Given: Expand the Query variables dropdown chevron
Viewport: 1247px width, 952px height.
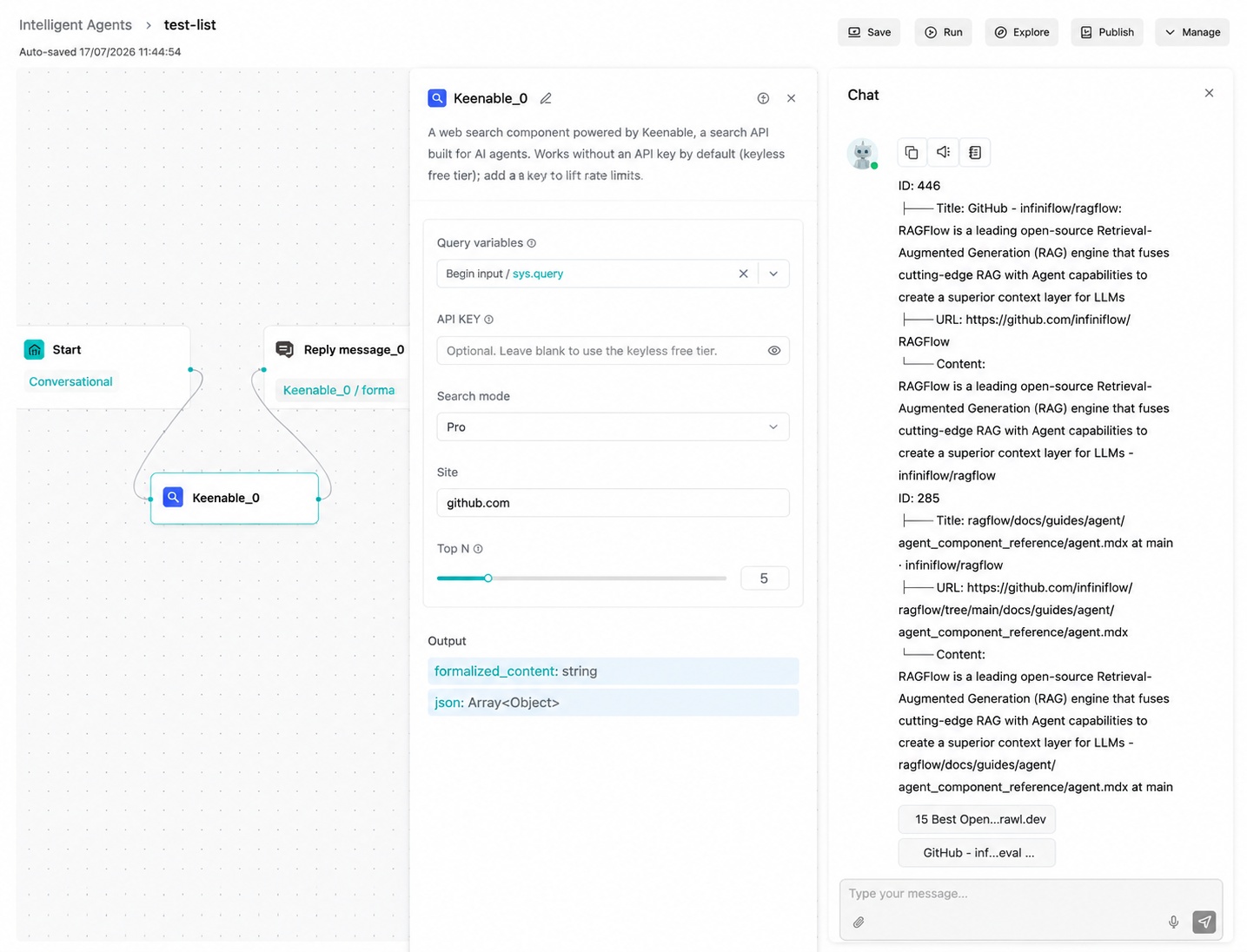Looking at the screenshot, I should pos(773,274).
